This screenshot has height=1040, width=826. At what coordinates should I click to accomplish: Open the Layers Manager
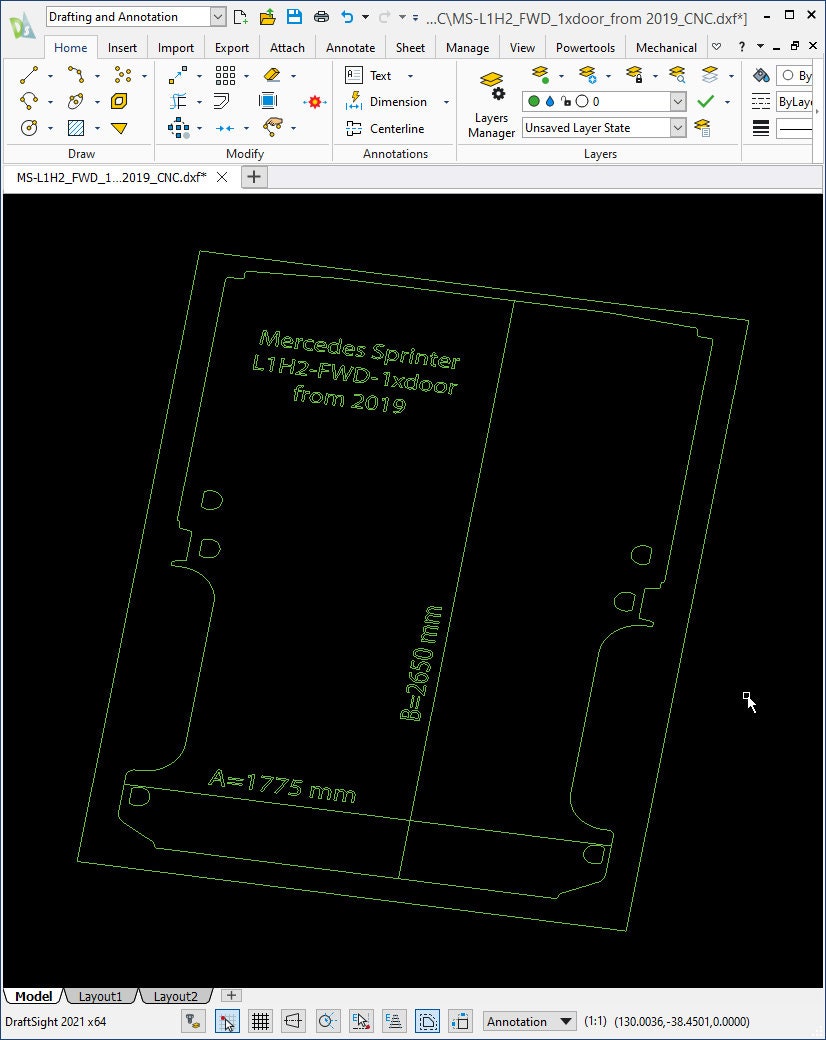pos(492,105)
